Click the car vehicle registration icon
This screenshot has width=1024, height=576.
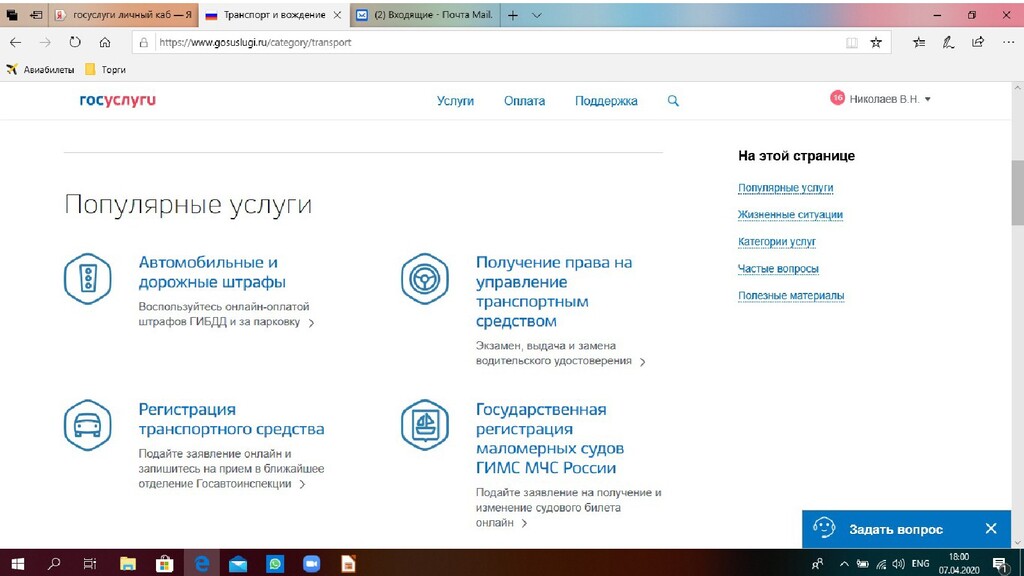coord(88,425)
